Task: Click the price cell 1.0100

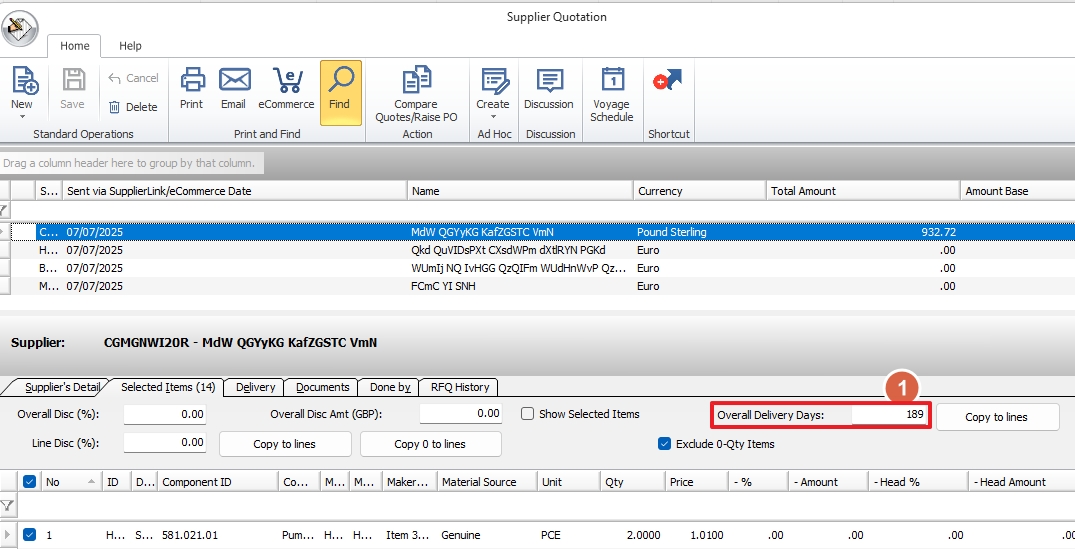Action: [696, 535]
